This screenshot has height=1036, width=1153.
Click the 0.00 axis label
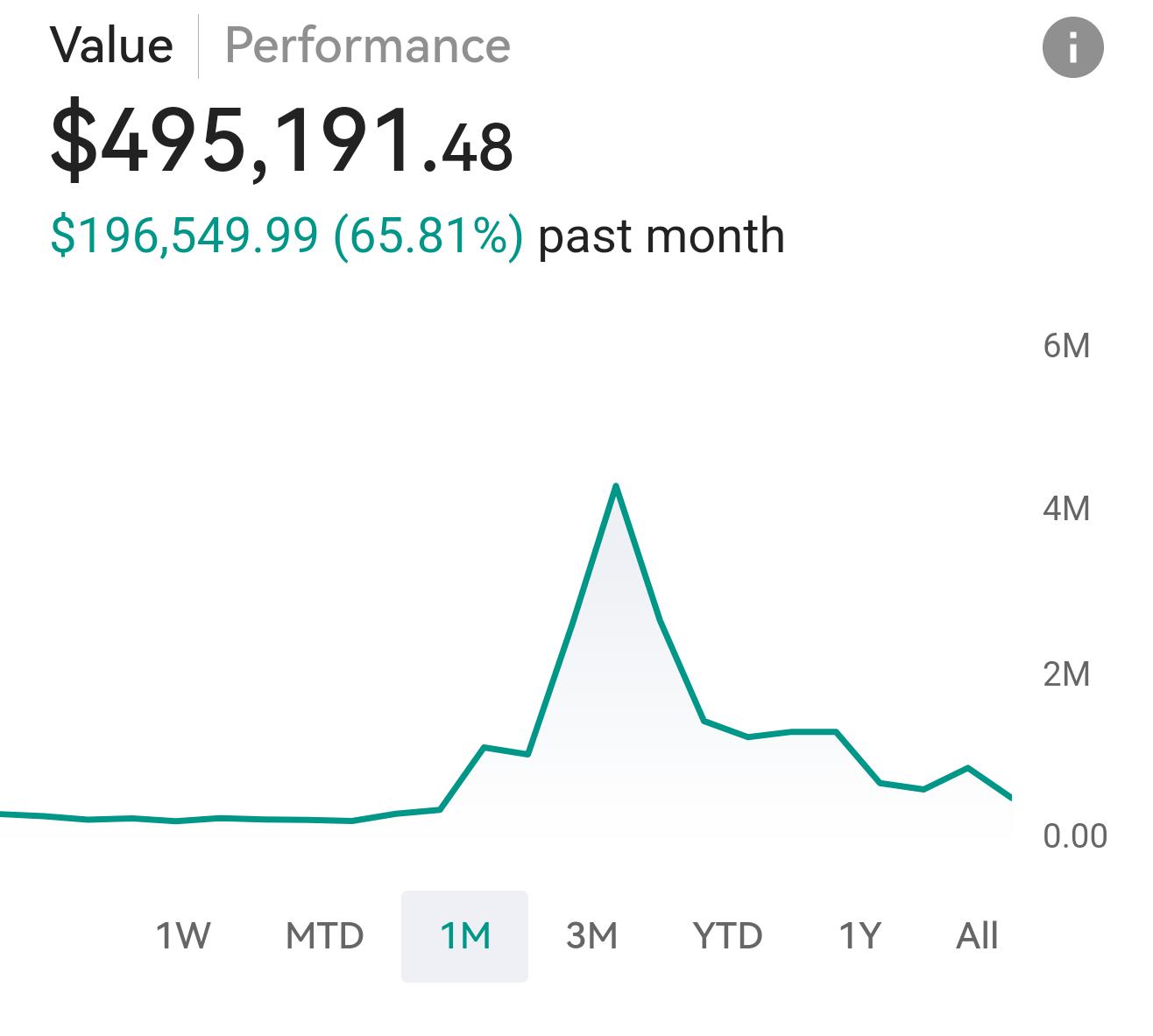coord(1075,835)
